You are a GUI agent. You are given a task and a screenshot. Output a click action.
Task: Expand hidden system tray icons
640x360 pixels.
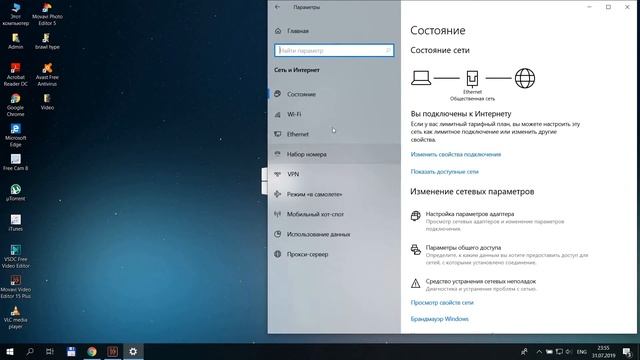click(539, 351)
